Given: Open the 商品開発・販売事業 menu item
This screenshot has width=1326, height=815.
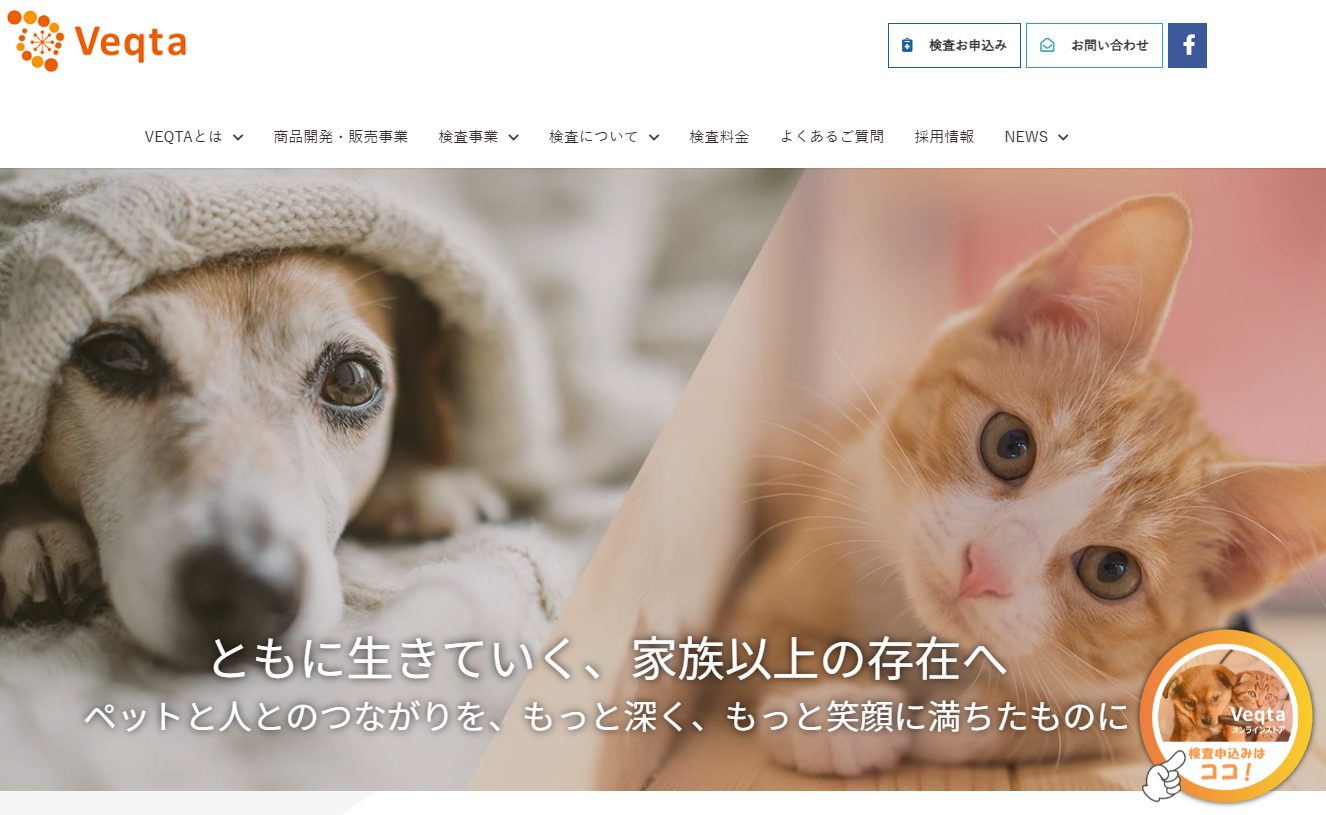Looking at the screenshot, I should (341, 137).
